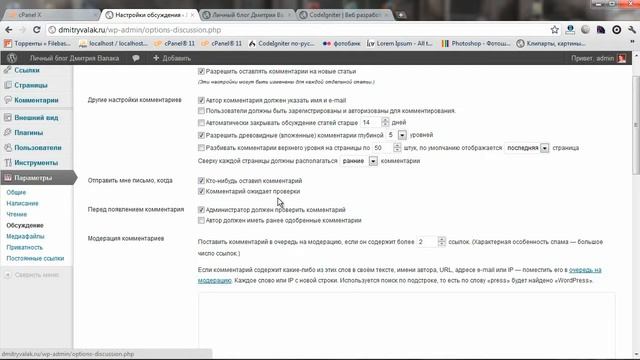
Task: Click the collapse menu arrow icon
Action: (x=8, y=275)
